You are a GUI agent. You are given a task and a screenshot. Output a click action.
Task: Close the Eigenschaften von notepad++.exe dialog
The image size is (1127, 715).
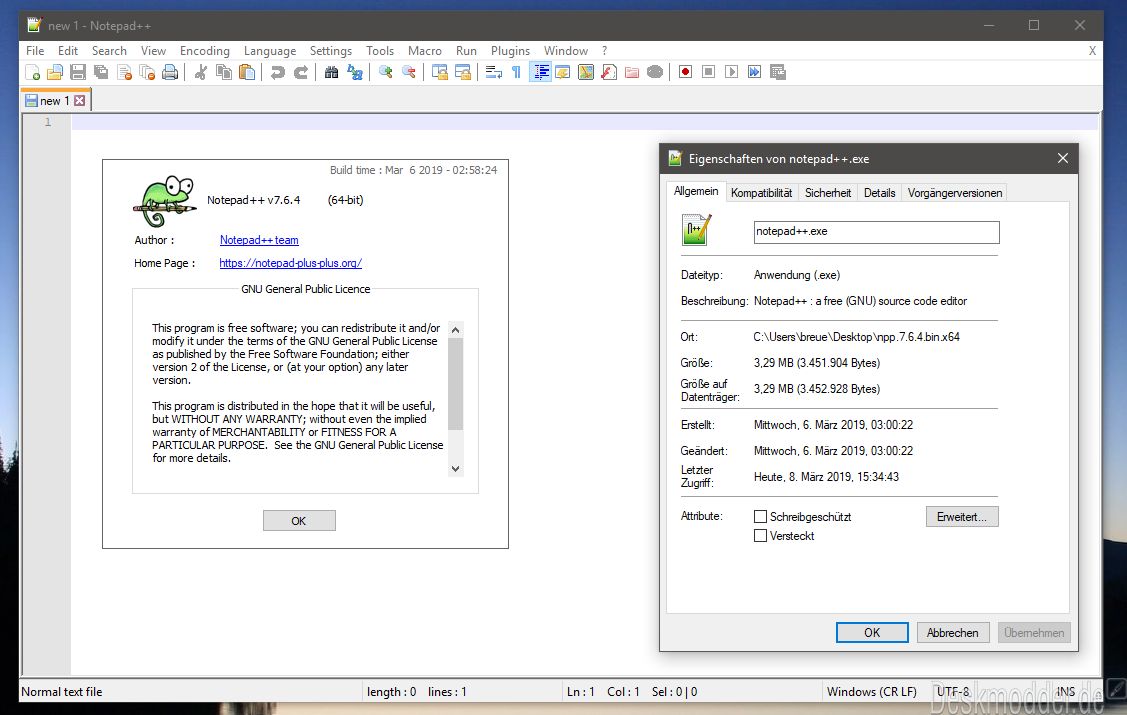(x=1062, y=159)
